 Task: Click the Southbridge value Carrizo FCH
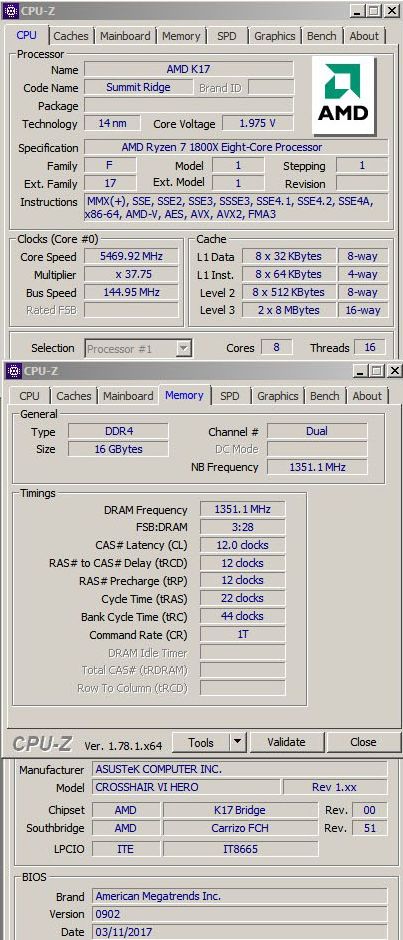240,828
